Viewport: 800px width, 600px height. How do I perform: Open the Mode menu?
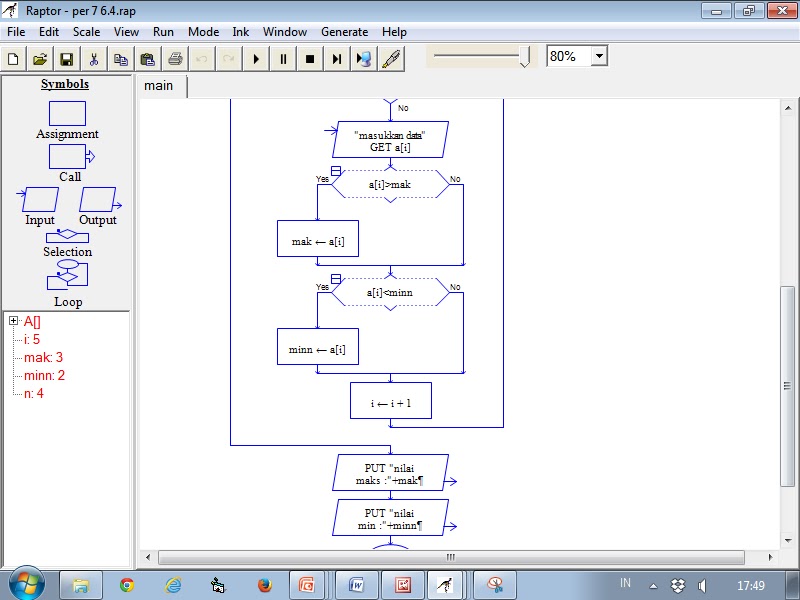pyautogui.click(x=203, y=32)
